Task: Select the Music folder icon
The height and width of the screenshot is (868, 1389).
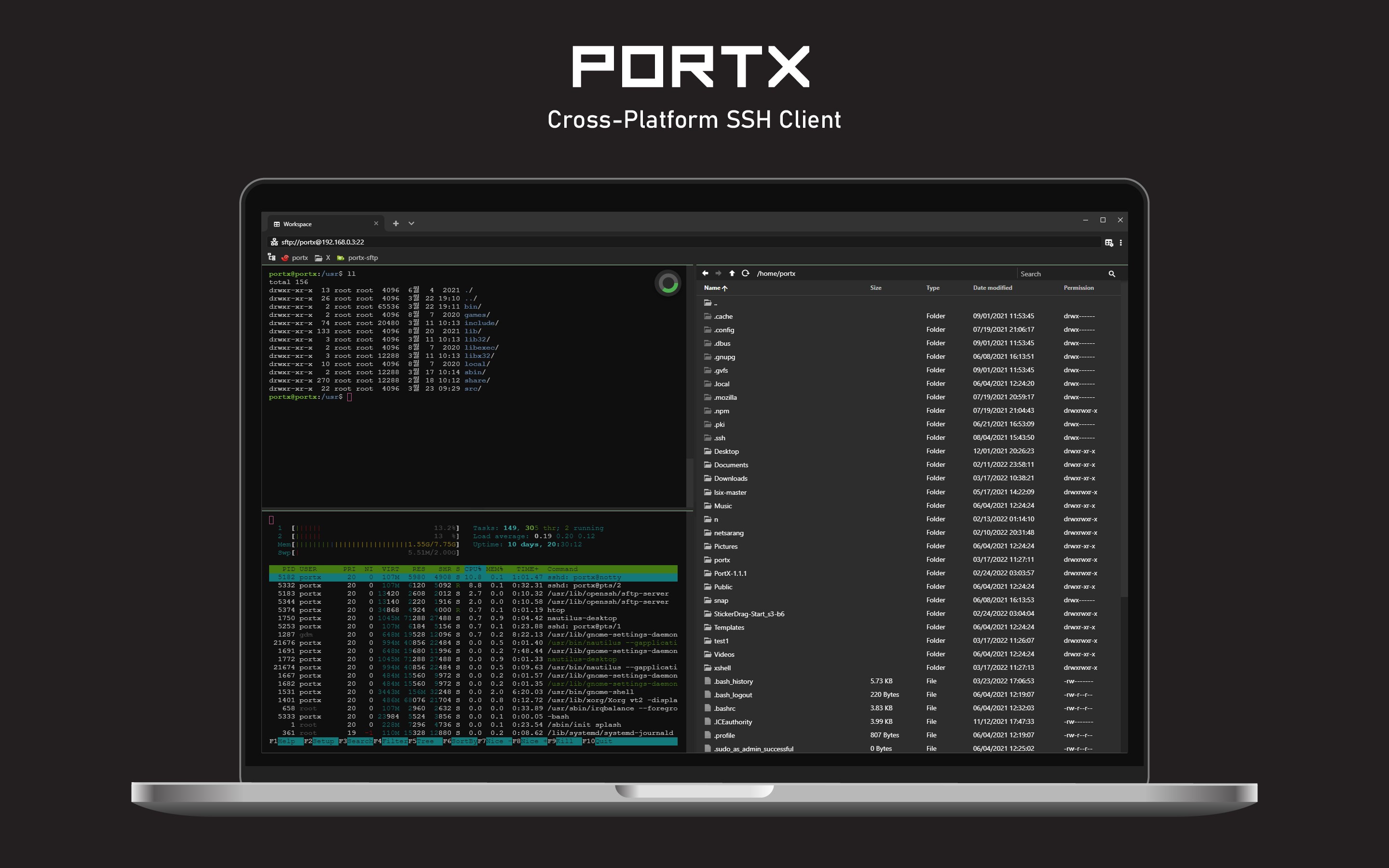Action: [x=708, y=506]
